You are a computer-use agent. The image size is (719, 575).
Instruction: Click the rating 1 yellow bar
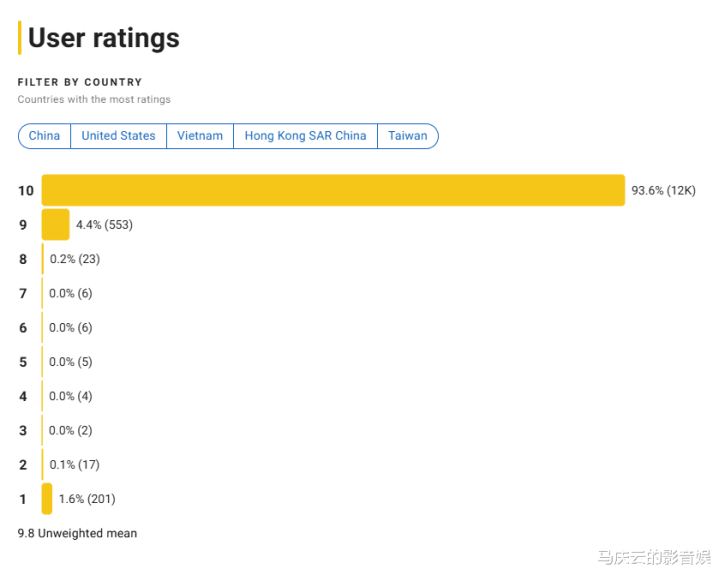tap(47, 499)
